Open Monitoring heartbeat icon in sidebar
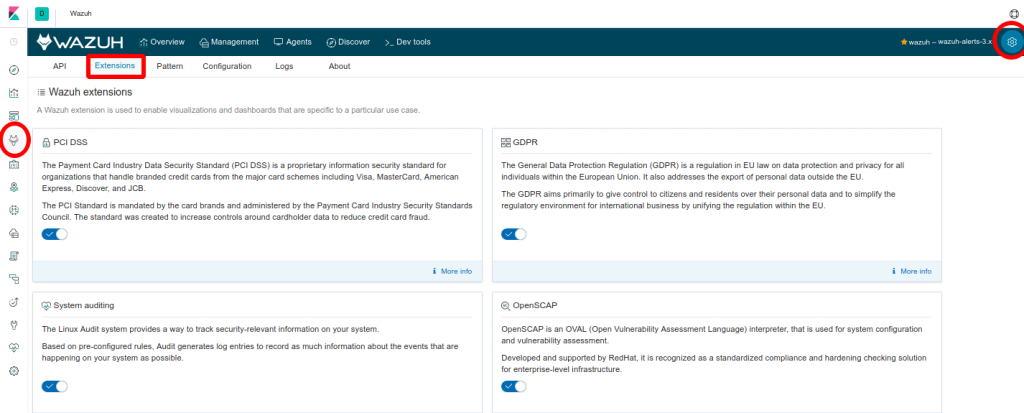Image resolution: width=1024 pixels, height=413 pixels. coord(14,348)
